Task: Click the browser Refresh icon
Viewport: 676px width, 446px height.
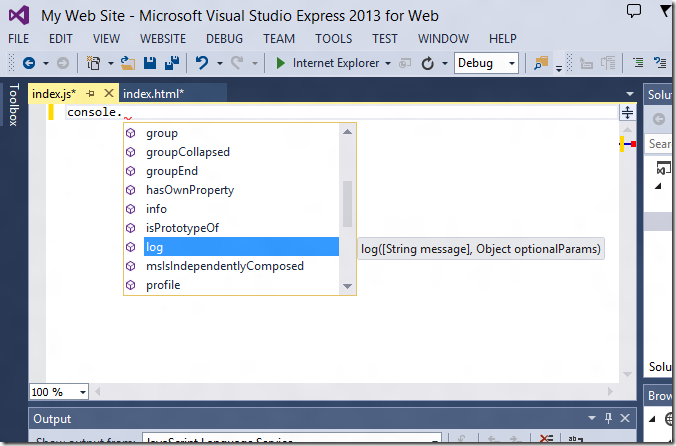Action: pos(428,63)
